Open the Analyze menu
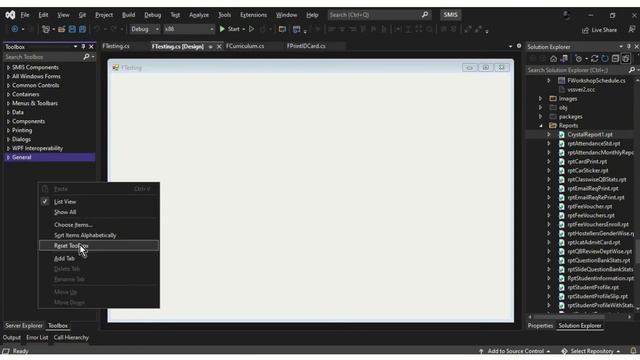640x360 pixels. tap(199, 15)
